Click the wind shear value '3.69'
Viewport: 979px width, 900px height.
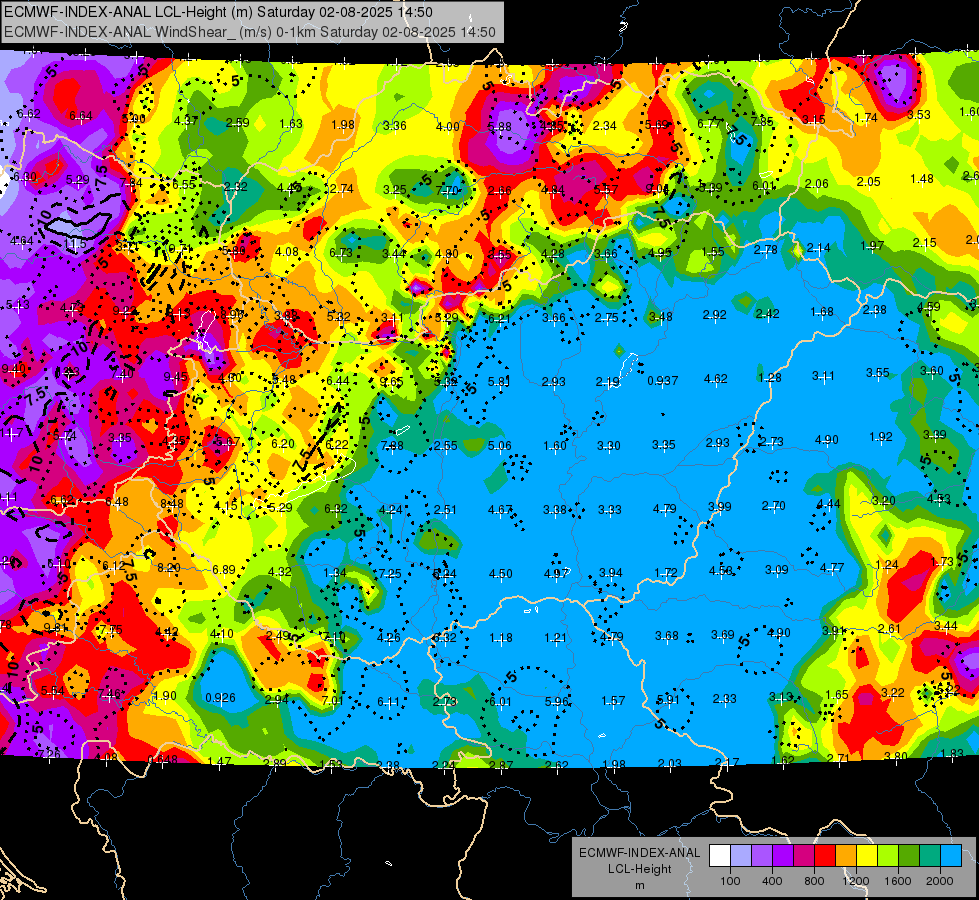pos(722,635)
